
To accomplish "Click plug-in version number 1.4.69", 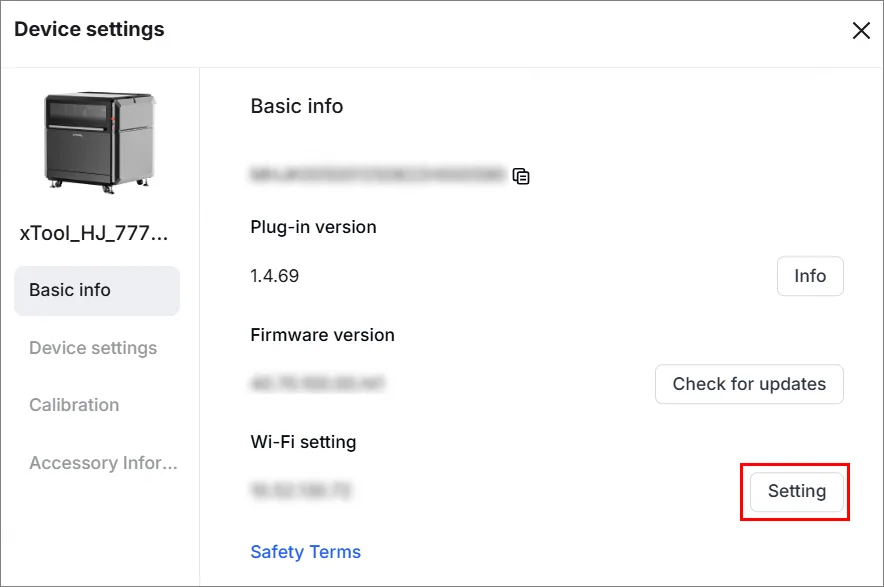I will point(275,276).
